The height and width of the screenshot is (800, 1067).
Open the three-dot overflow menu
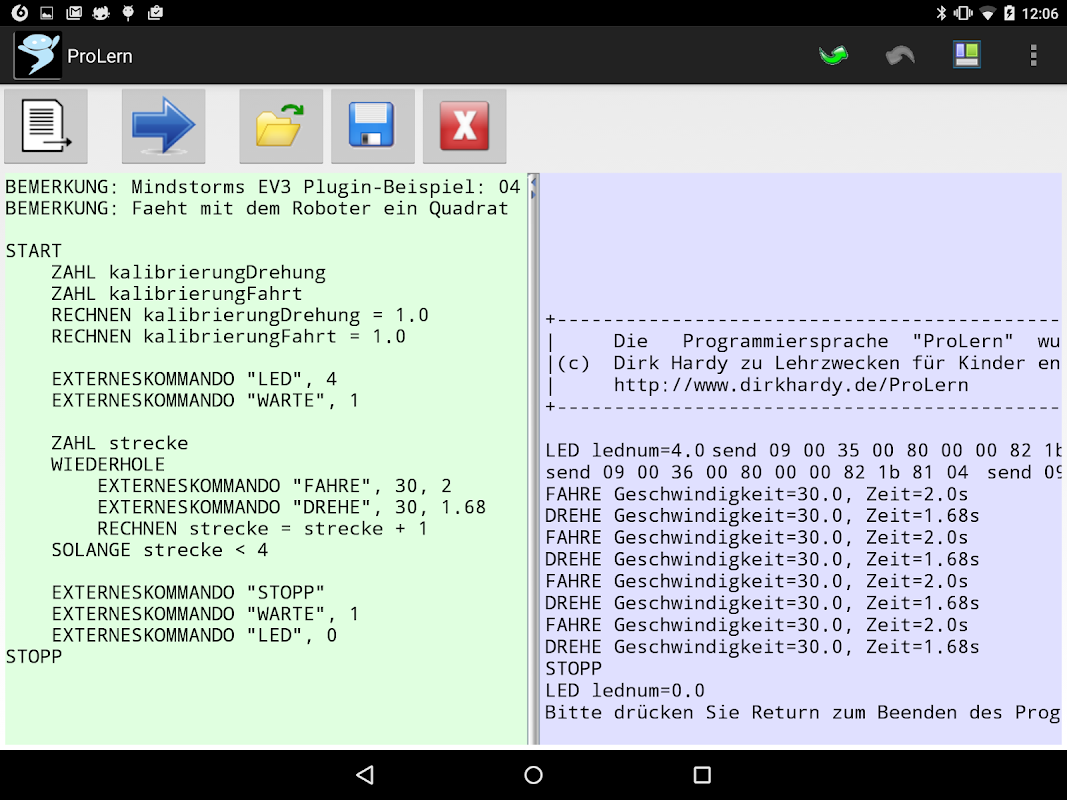(1034, 56)
